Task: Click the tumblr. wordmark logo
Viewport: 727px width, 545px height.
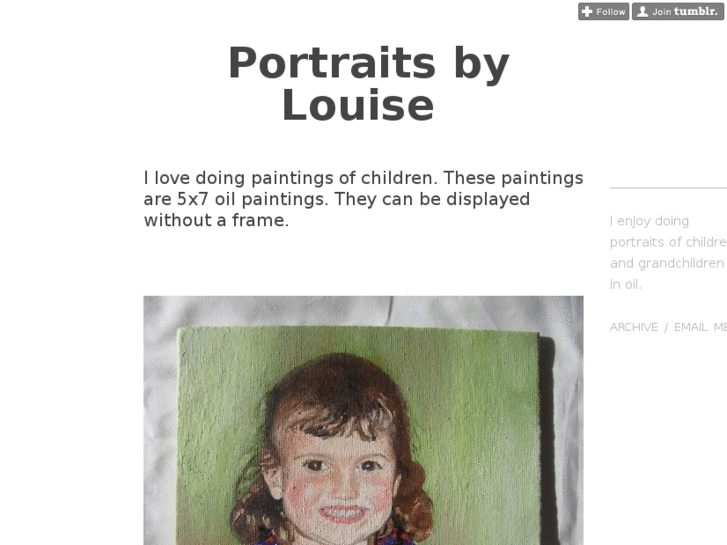Action: point(696,11)
